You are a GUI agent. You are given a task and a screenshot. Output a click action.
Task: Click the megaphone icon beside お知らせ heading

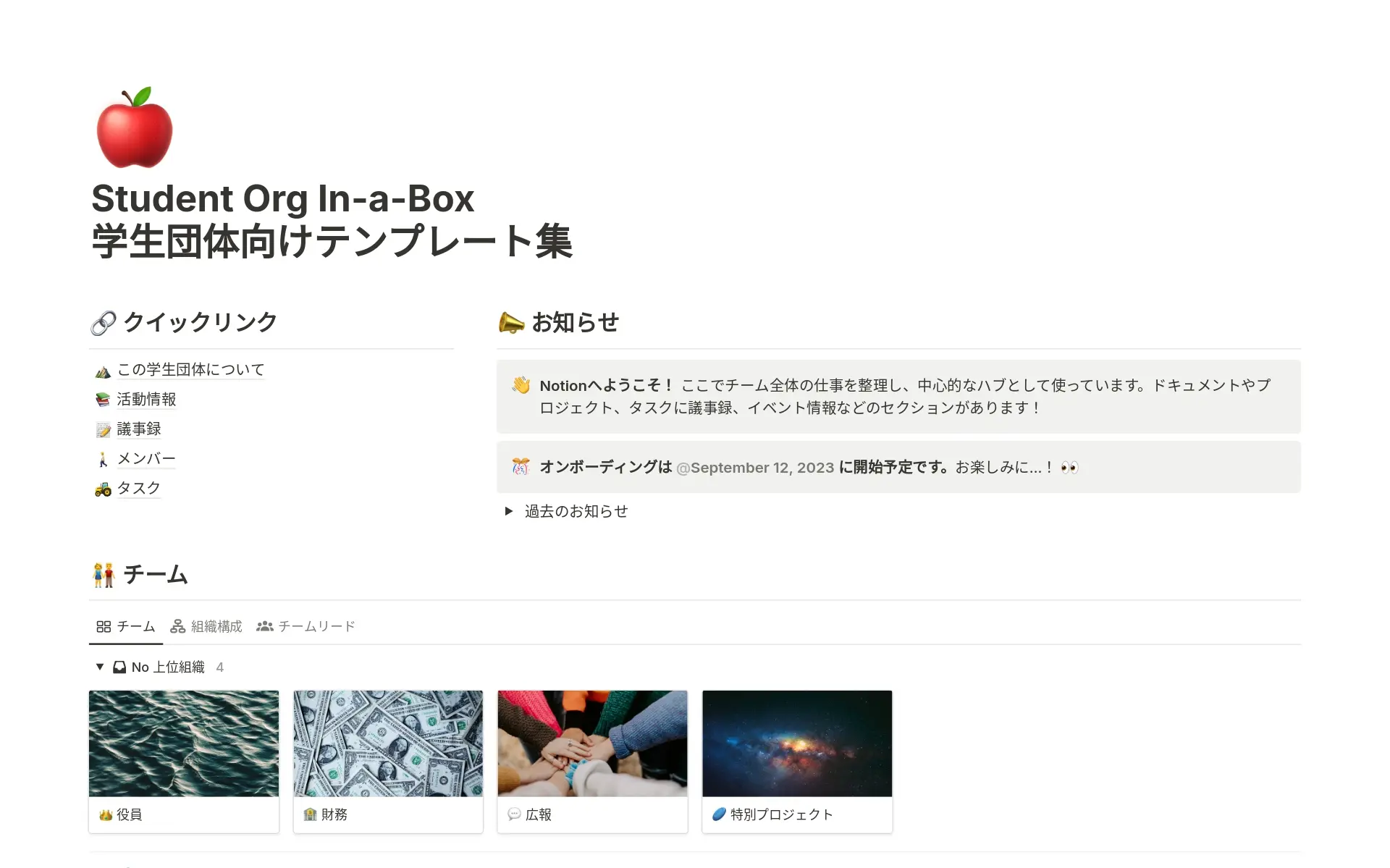point(511,323)
